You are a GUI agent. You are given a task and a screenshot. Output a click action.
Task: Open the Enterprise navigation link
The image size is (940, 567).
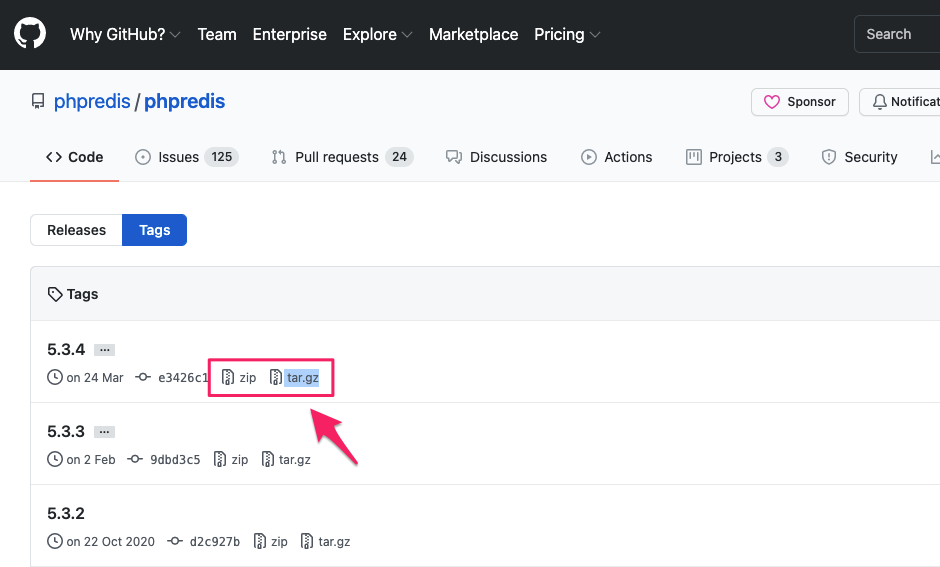[290, 34]
